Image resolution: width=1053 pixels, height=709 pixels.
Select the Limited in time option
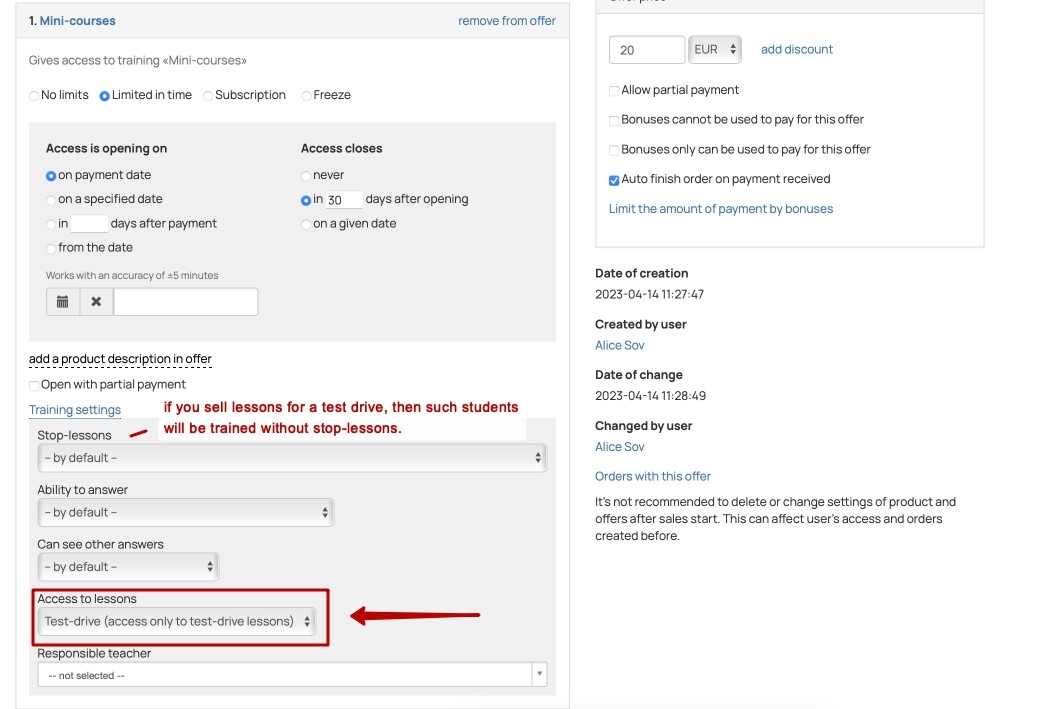click(104, 96)
